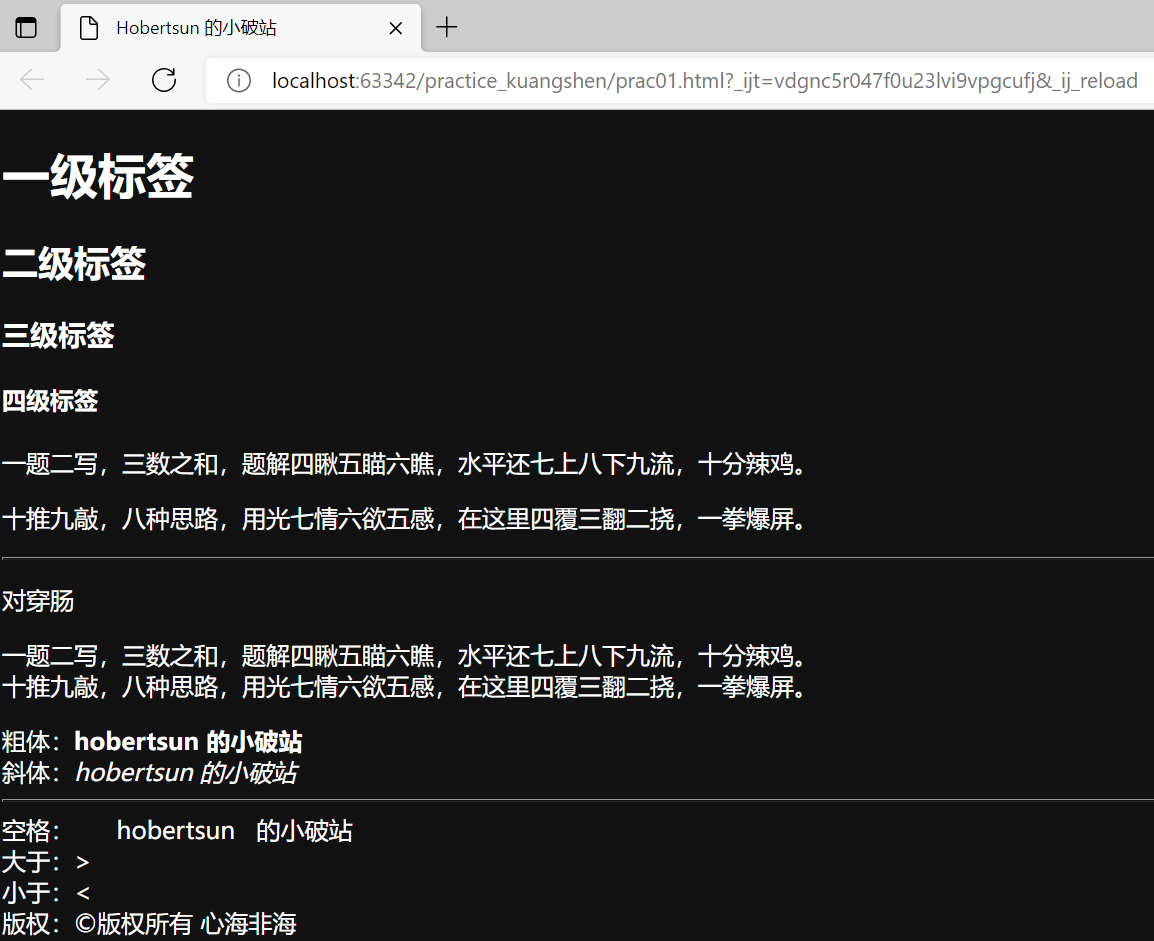
Task: Click the page document icon on the tab
Action: tap(88, 28)
